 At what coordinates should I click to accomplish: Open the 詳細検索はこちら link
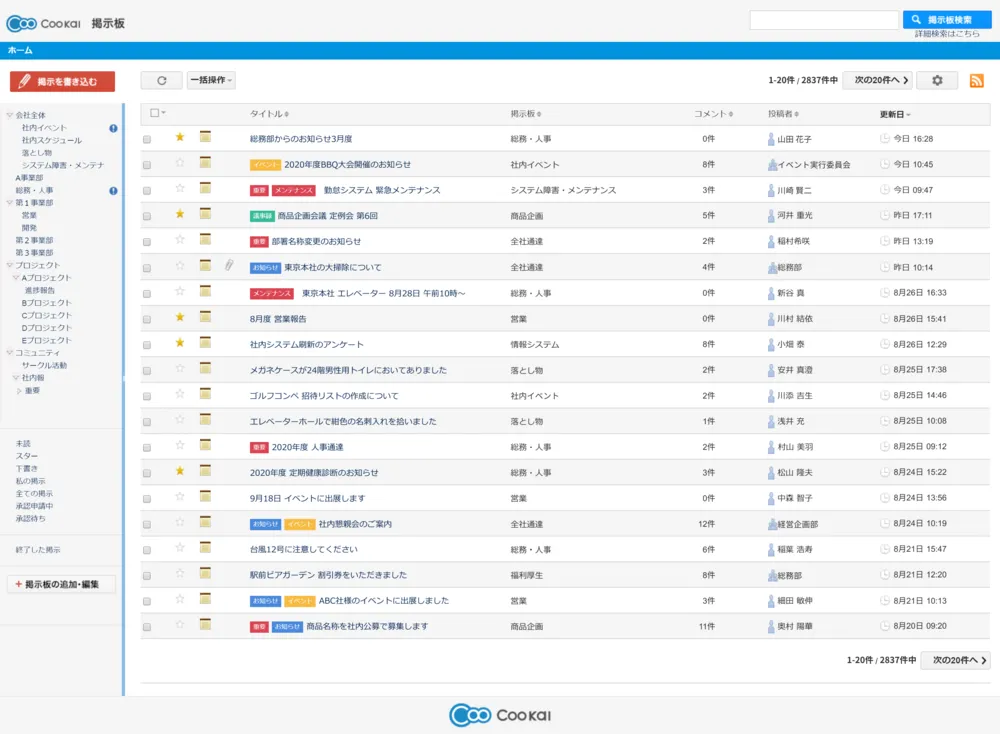947,34
